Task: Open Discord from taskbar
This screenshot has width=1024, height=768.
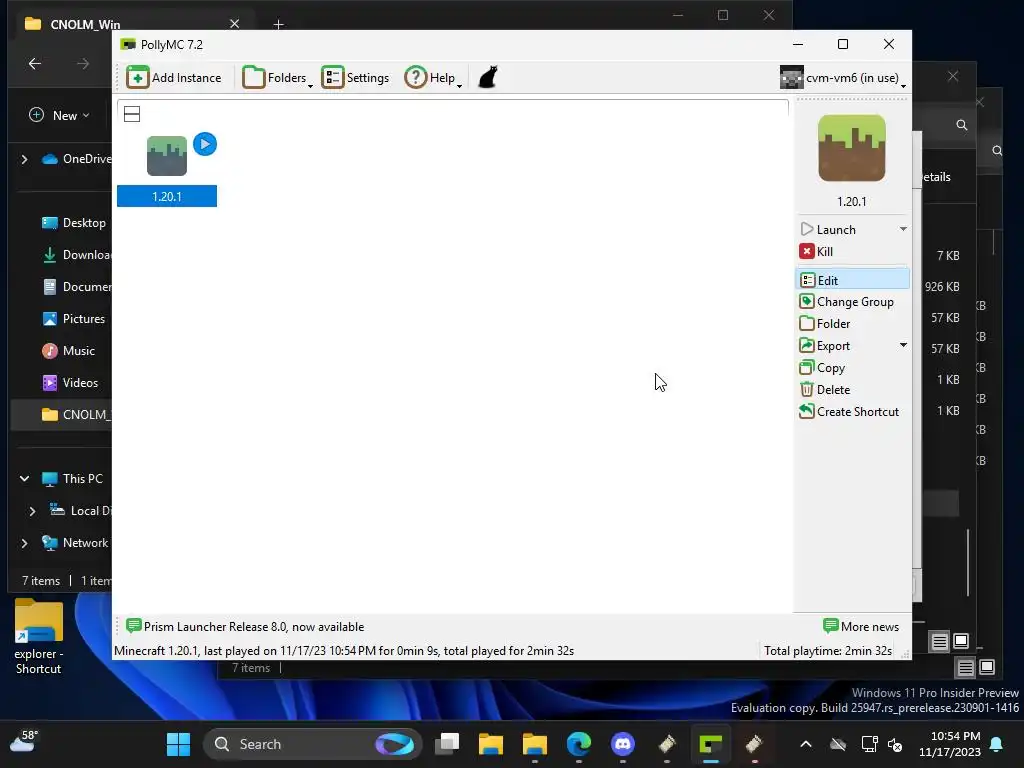Action: point(622,744)
